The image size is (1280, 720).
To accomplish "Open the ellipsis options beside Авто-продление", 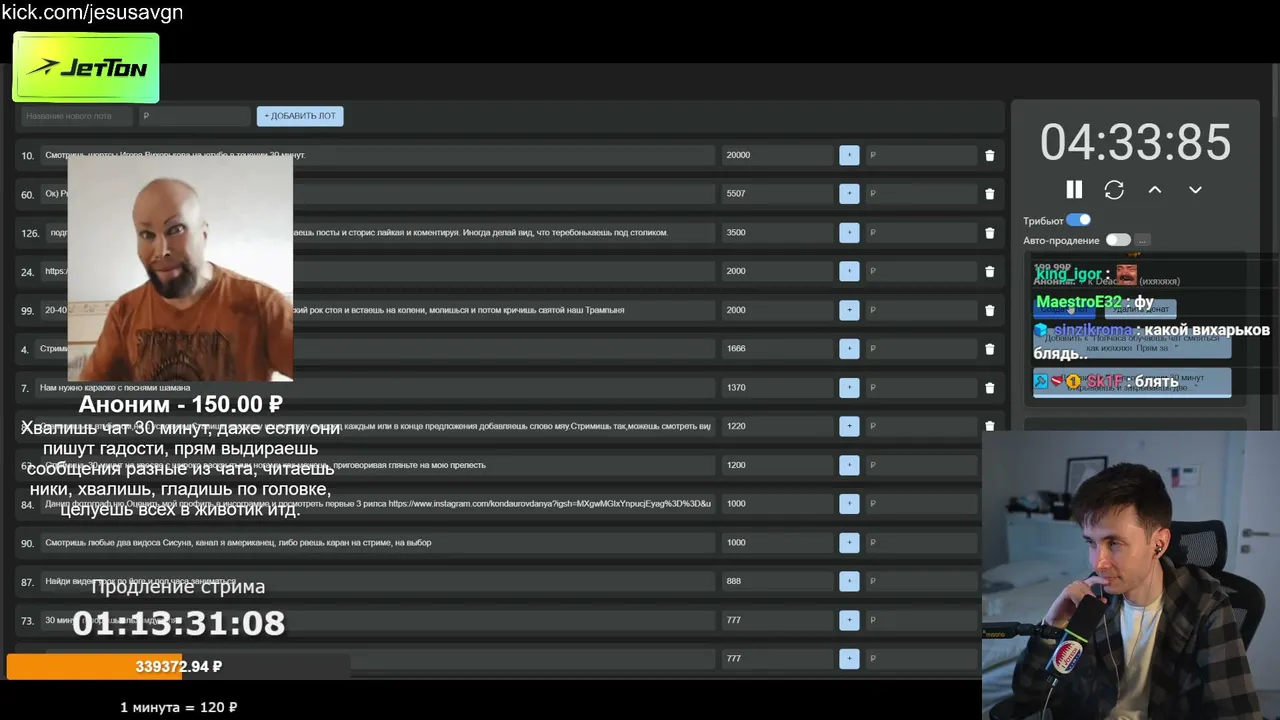I will click(x=1142, y=240).
